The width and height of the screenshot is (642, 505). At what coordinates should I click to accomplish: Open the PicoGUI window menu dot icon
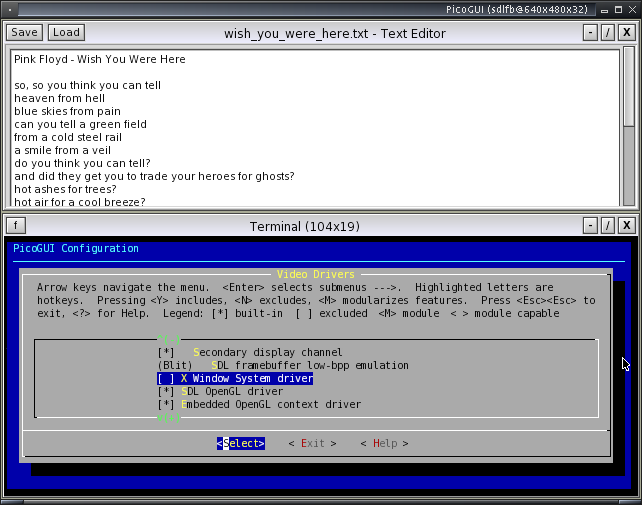(10, 9)
